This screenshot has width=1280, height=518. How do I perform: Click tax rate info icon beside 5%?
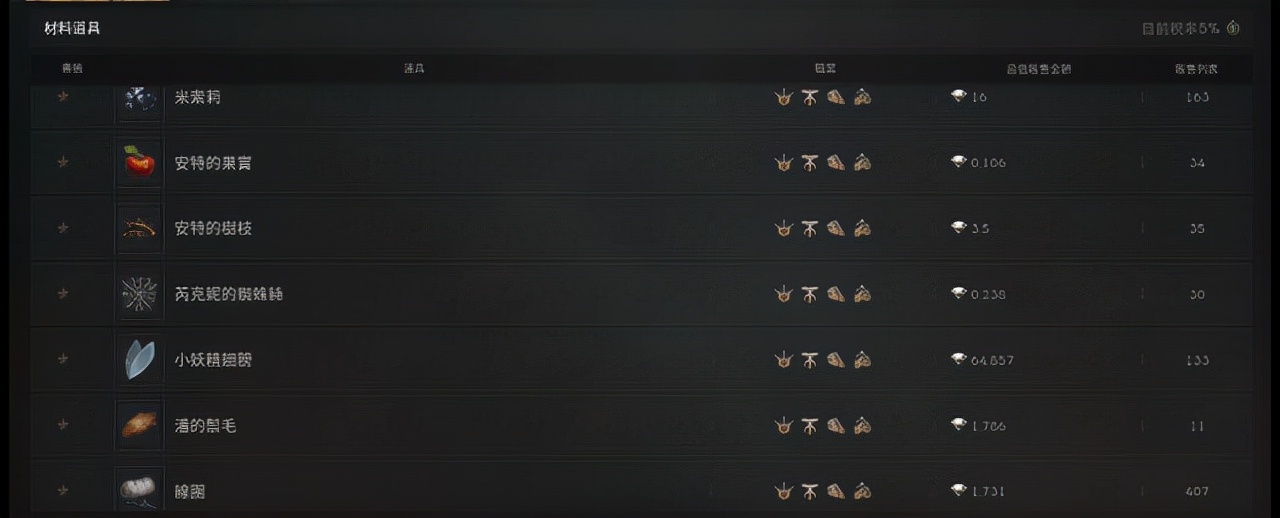(1233, 28)
